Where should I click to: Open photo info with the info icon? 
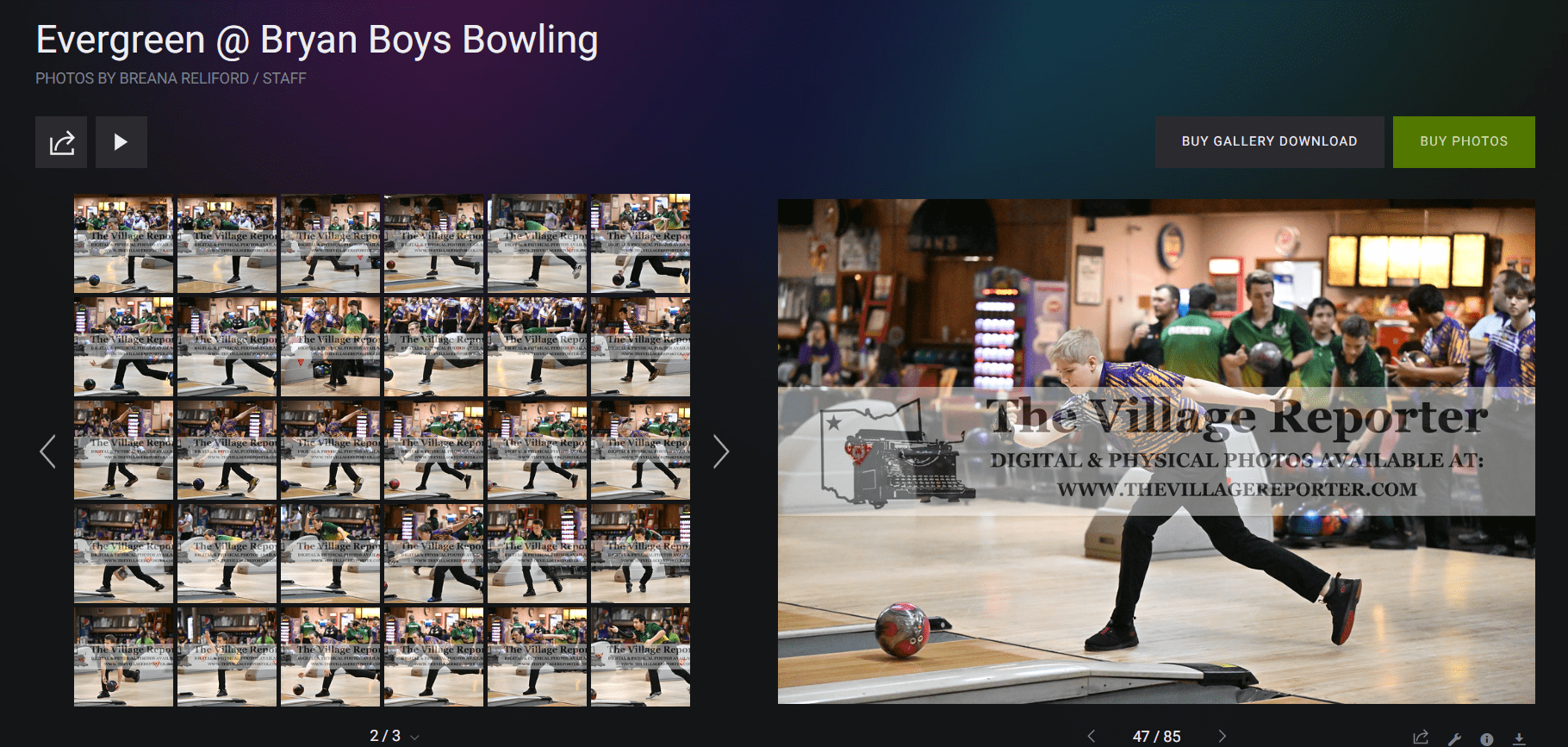(1486, 738)
